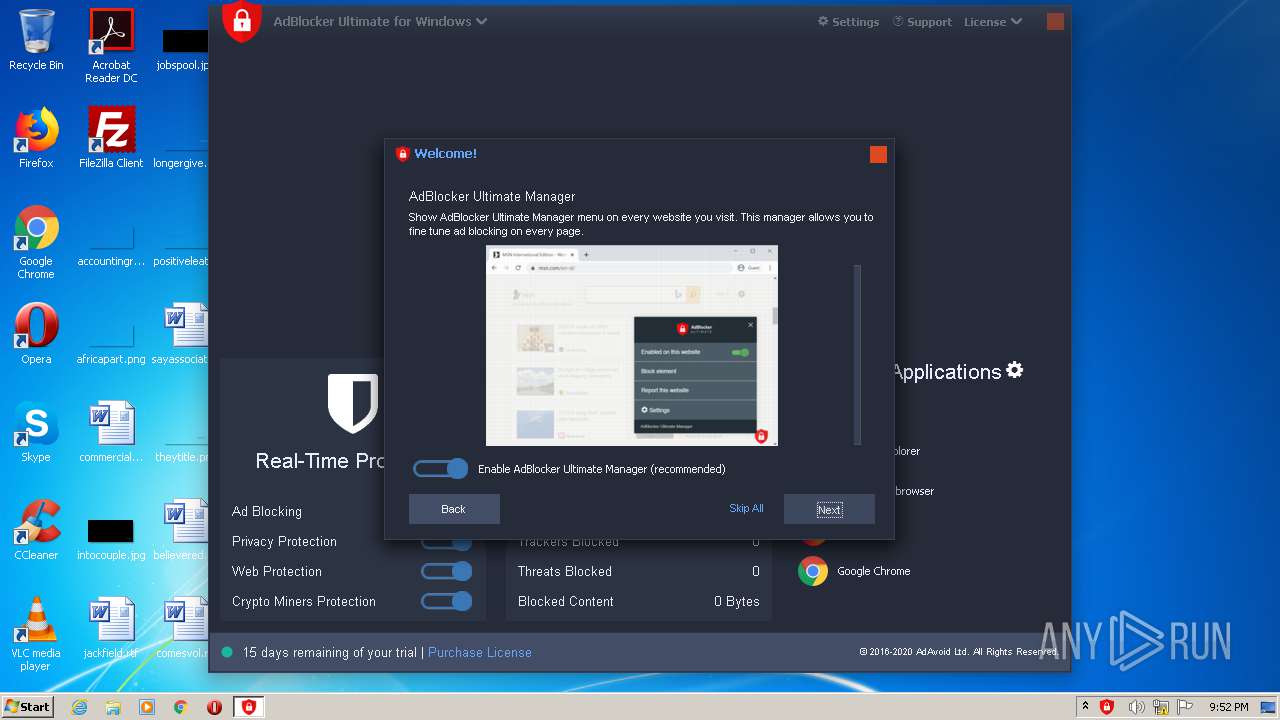1280x720 pixels.
Task: Click the AdBlocker Ultimate taskbar button
Action: 249,707
